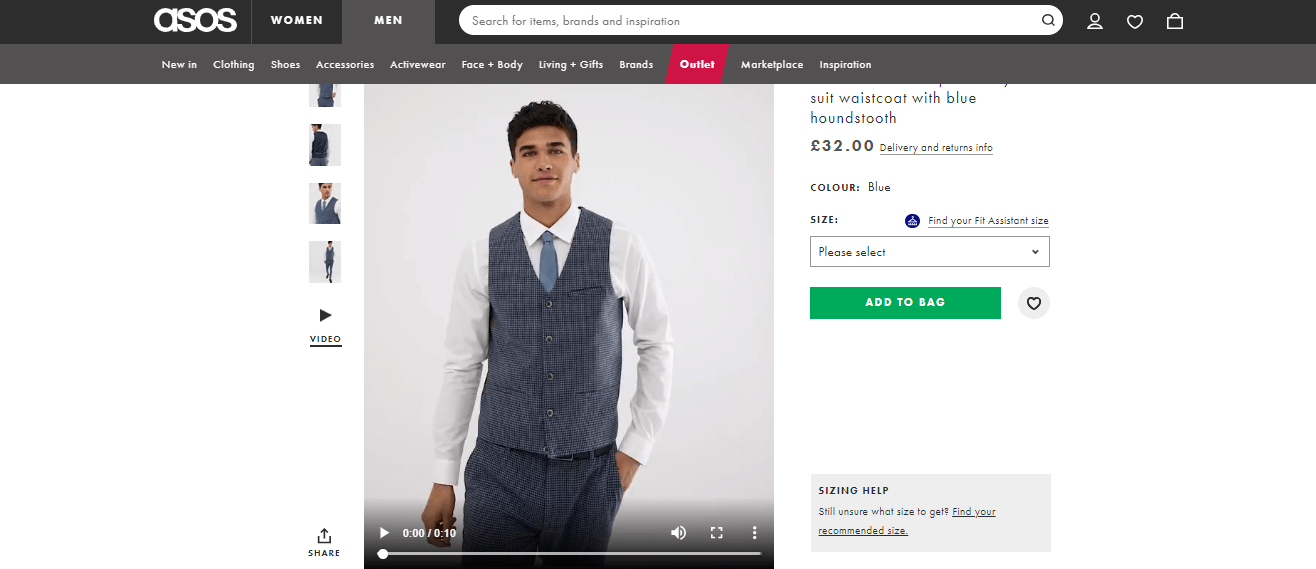The width and height of the screenshot is (1316, 569).
Task: Switch to the Women tab
Action: (297, 21)
